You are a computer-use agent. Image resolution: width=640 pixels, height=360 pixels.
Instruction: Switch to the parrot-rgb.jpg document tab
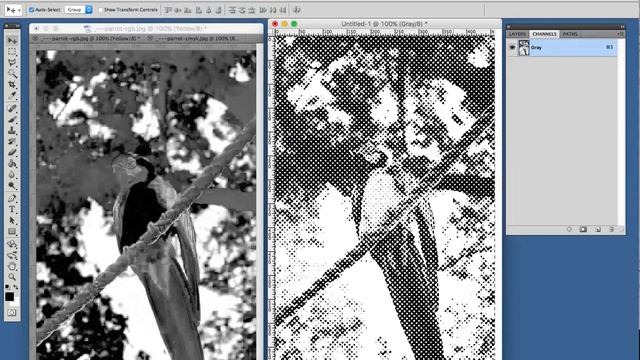(x=91, y=38)
